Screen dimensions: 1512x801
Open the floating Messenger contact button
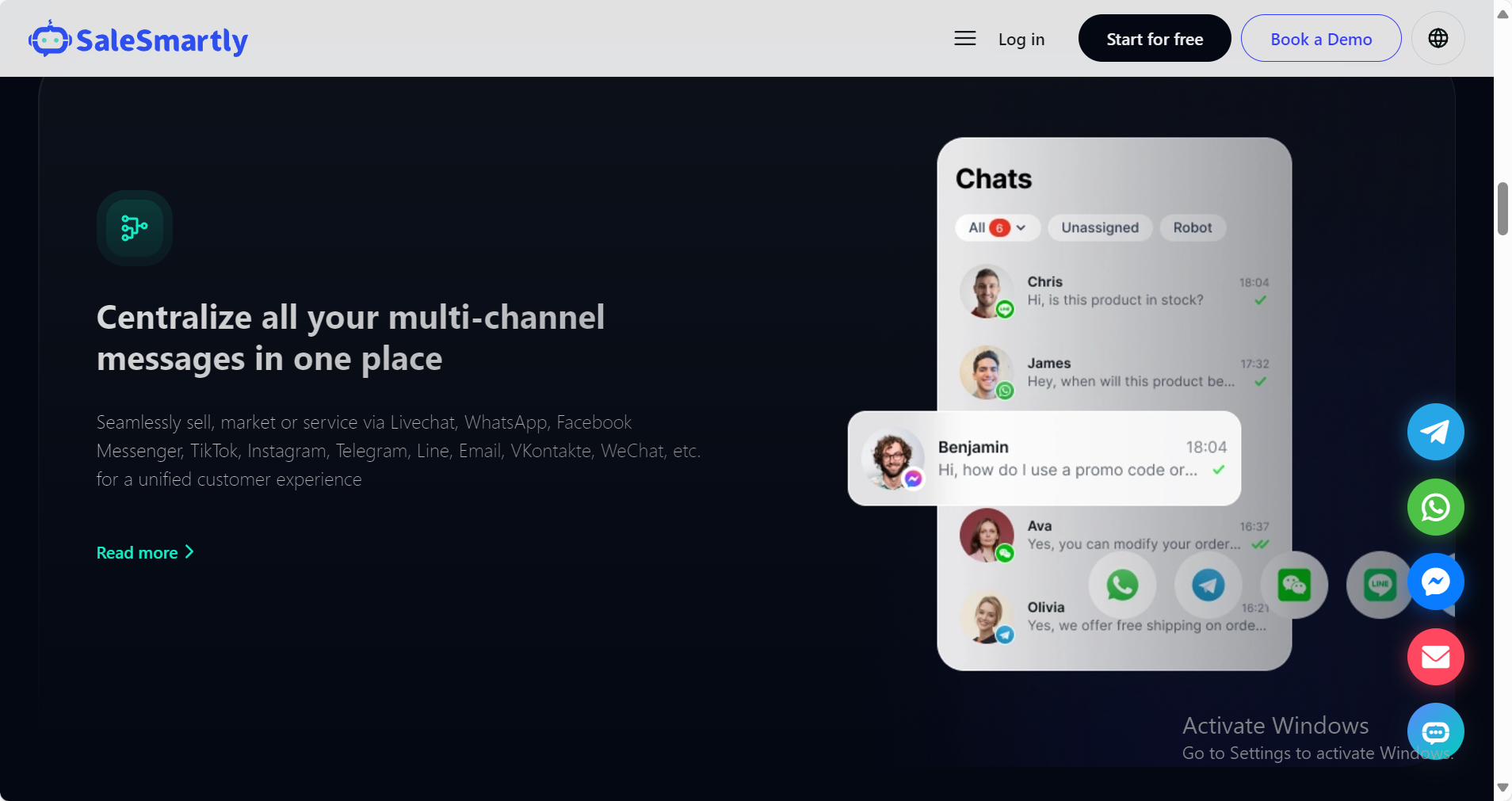coord(1435,582)
